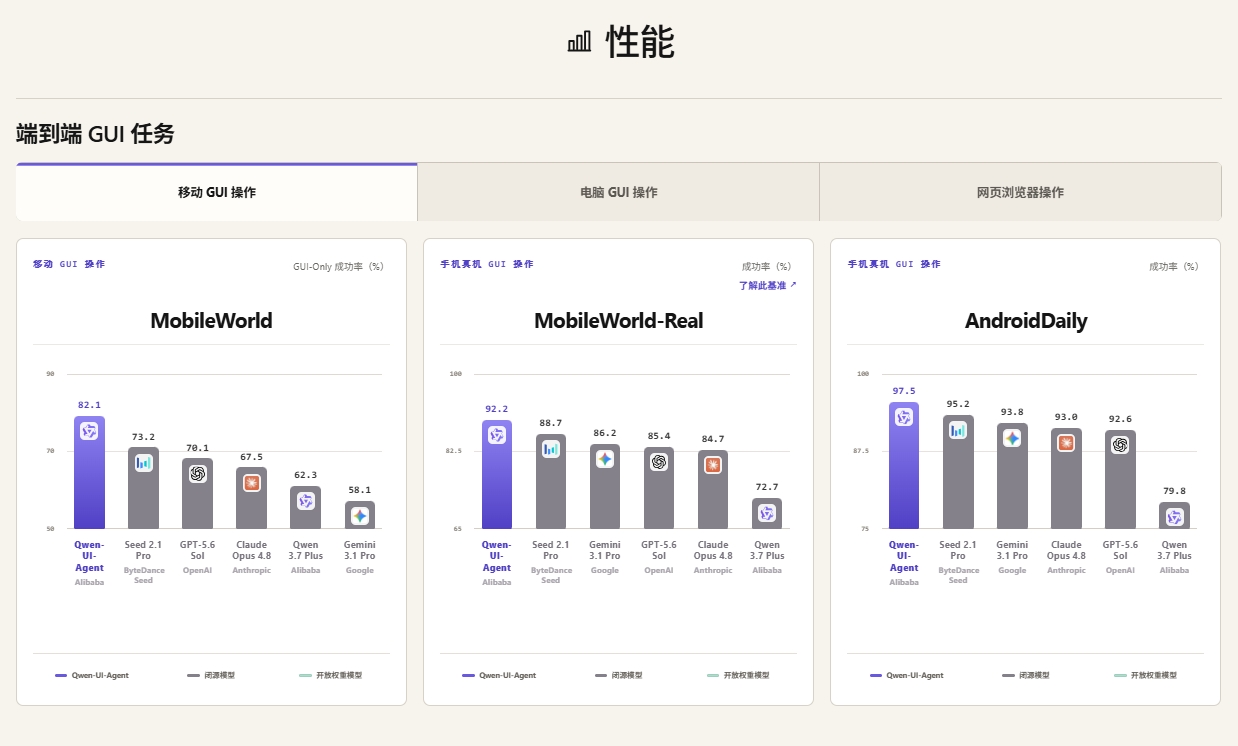
Task: Click the 70.1 score value
Action: 197,448
